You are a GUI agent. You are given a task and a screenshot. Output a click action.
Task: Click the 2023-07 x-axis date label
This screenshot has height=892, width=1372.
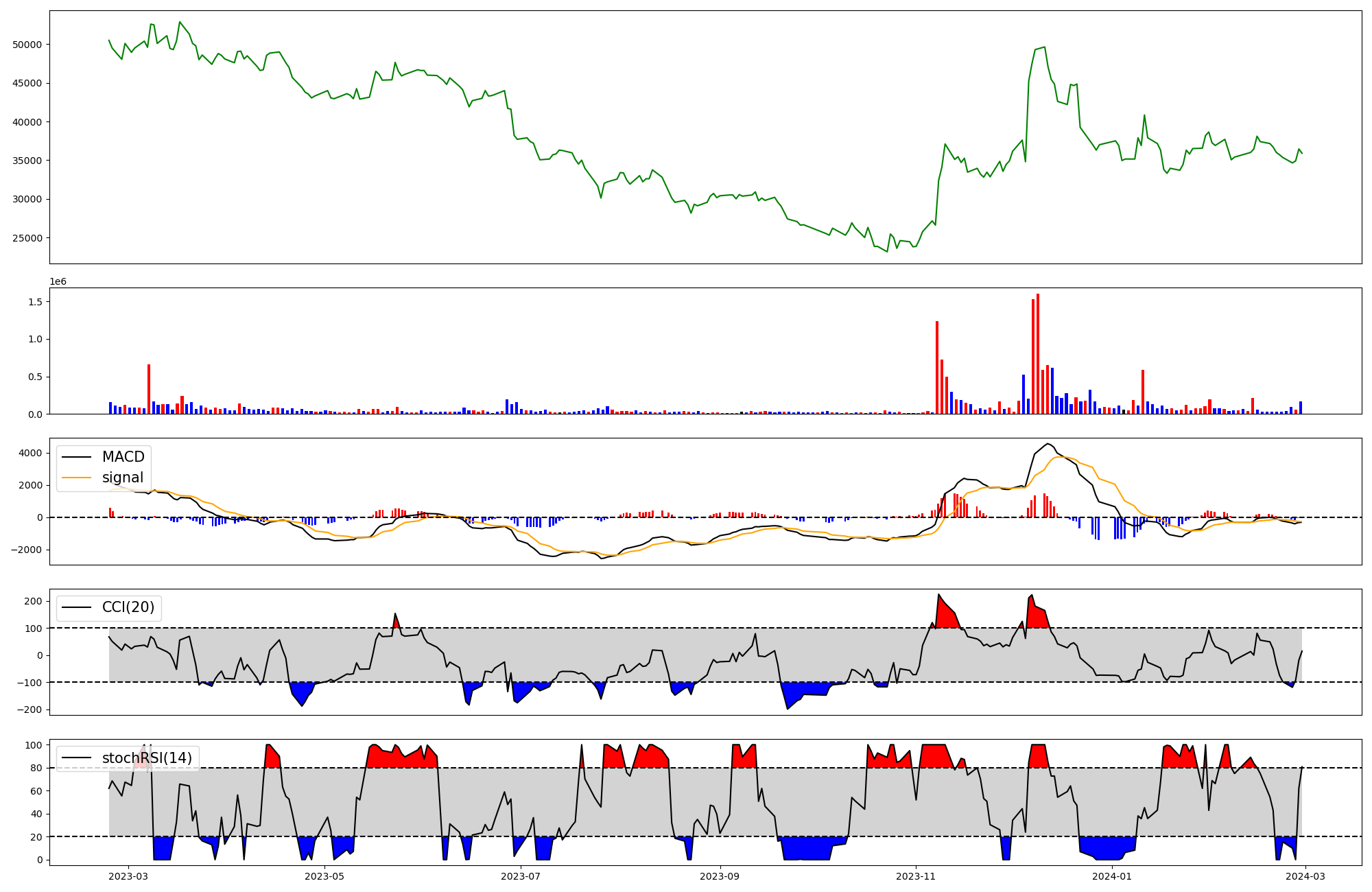tap(521, 876)
